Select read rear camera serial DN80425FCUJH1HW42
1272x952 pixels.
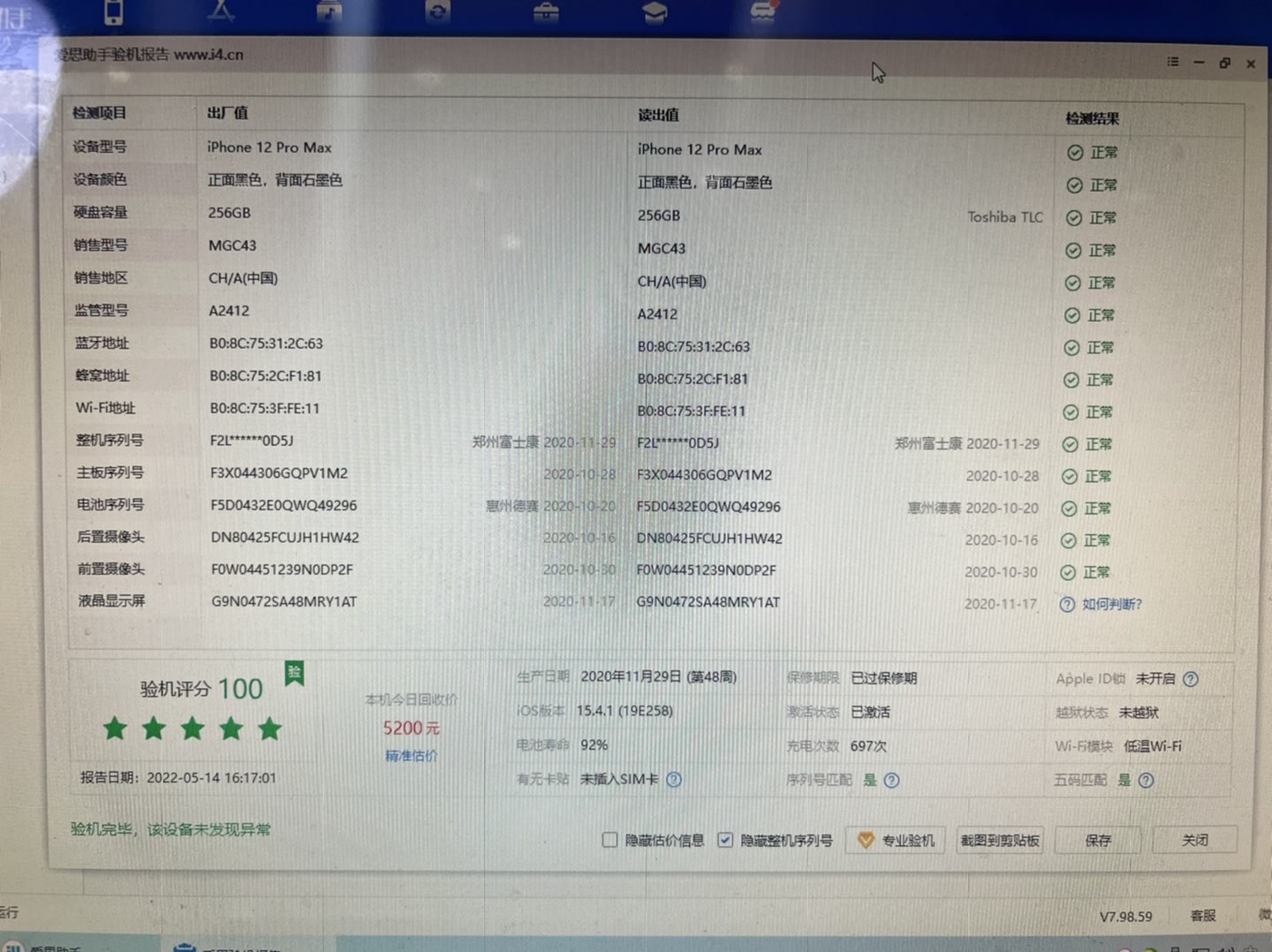[x=709, y=539]
